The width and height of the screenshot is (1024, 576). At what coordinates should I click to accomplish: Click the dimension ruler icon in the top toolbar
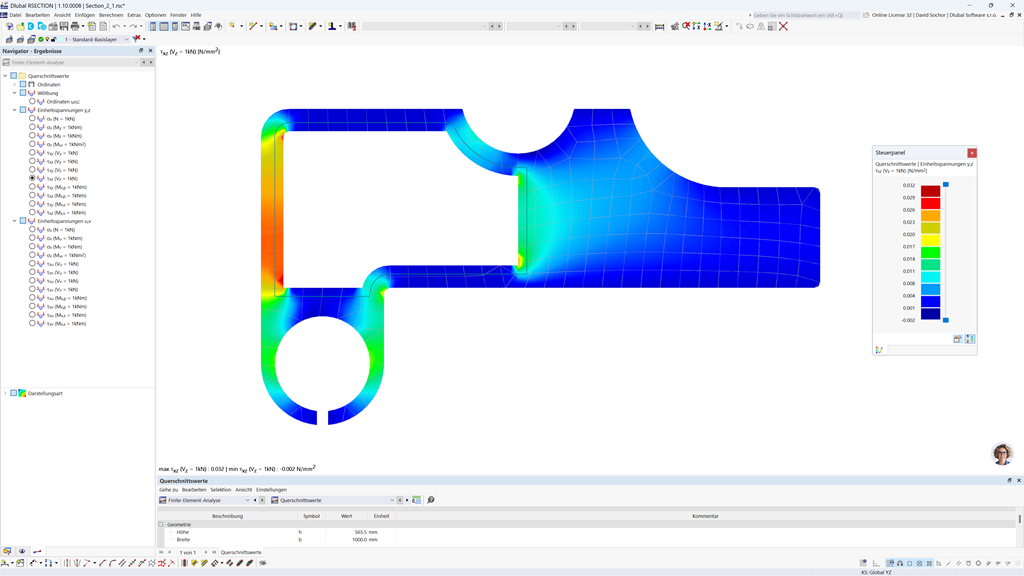(x=660, y=26)
